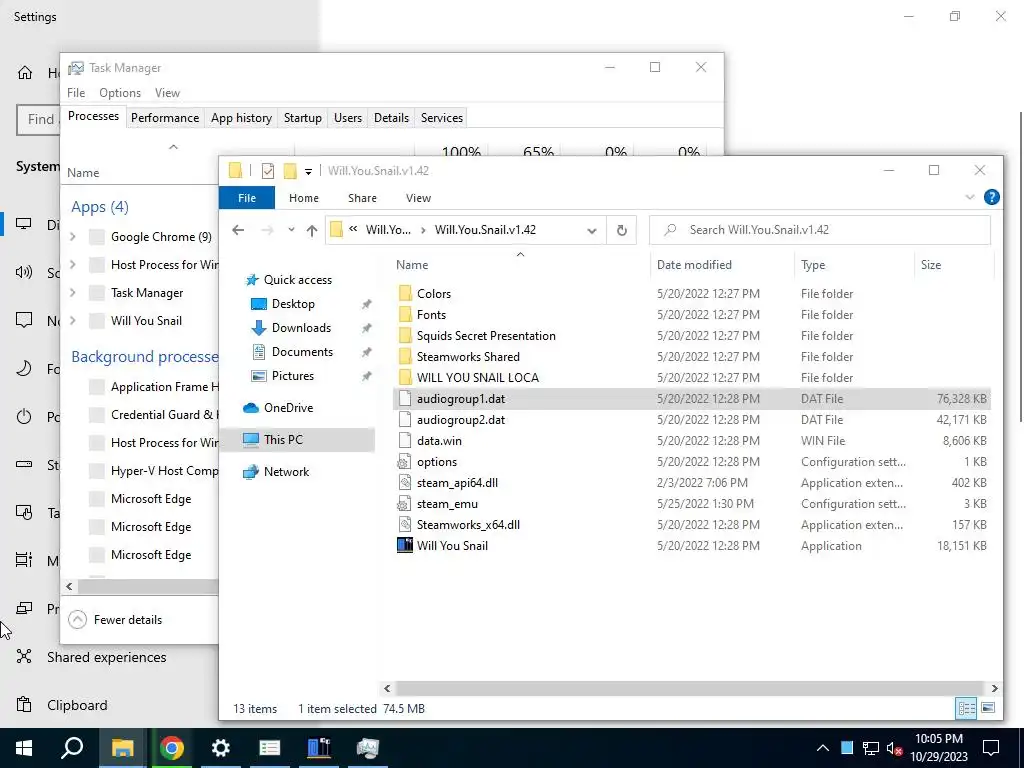Image resolution: width=1024 pixels, height=768 pixels.
Task: Expand the Will You Snail process row
Action: point(73,321)
